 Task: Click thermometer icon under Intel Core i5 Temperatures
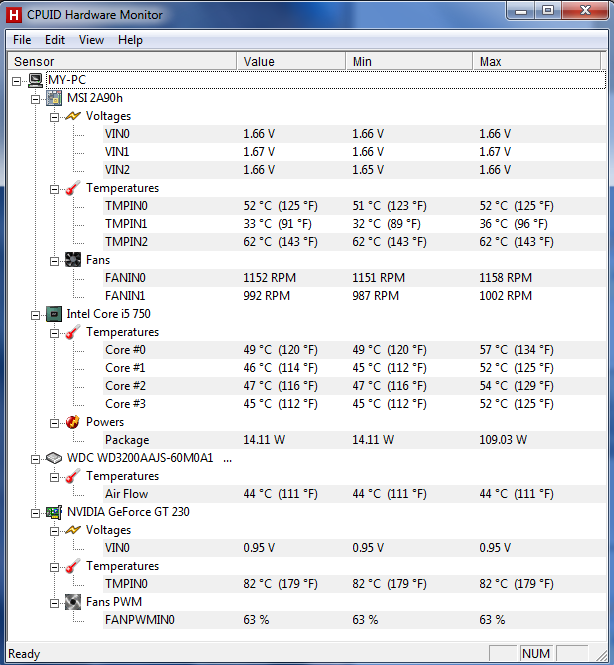73,332
